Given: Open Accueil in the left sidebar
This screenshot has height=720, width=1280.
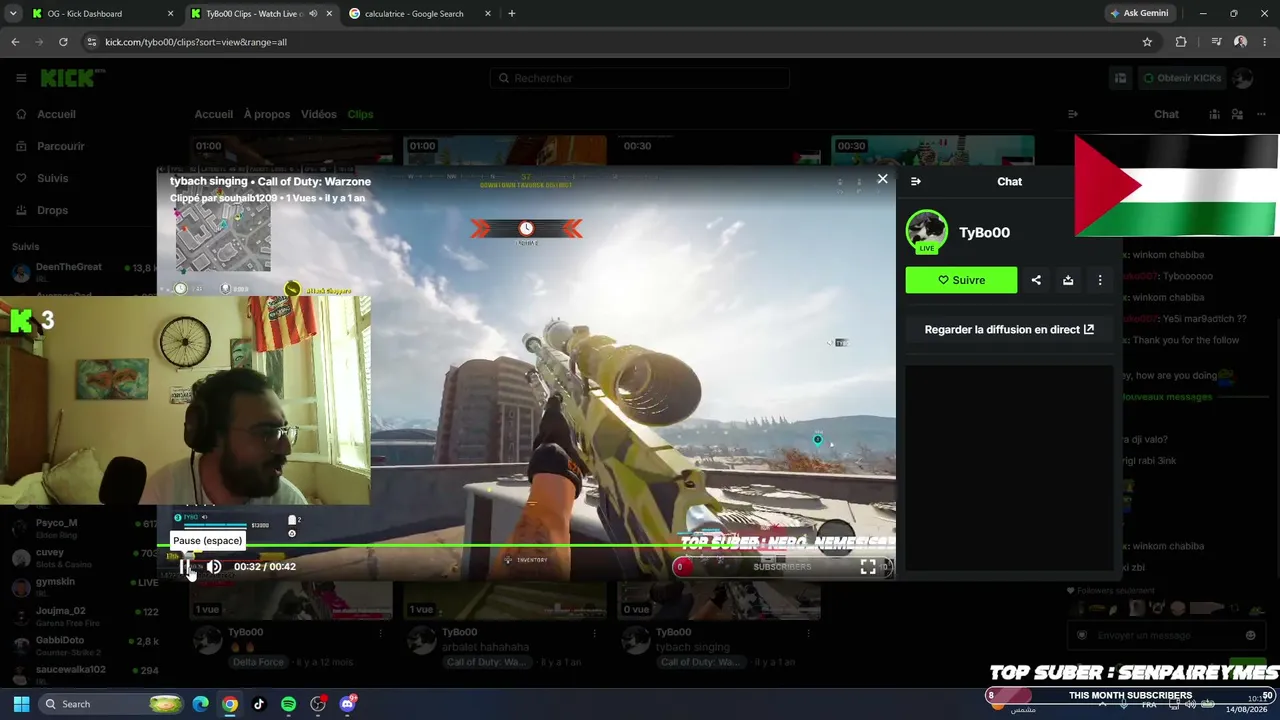Looking at the screenshot, I should coord(57,114).
